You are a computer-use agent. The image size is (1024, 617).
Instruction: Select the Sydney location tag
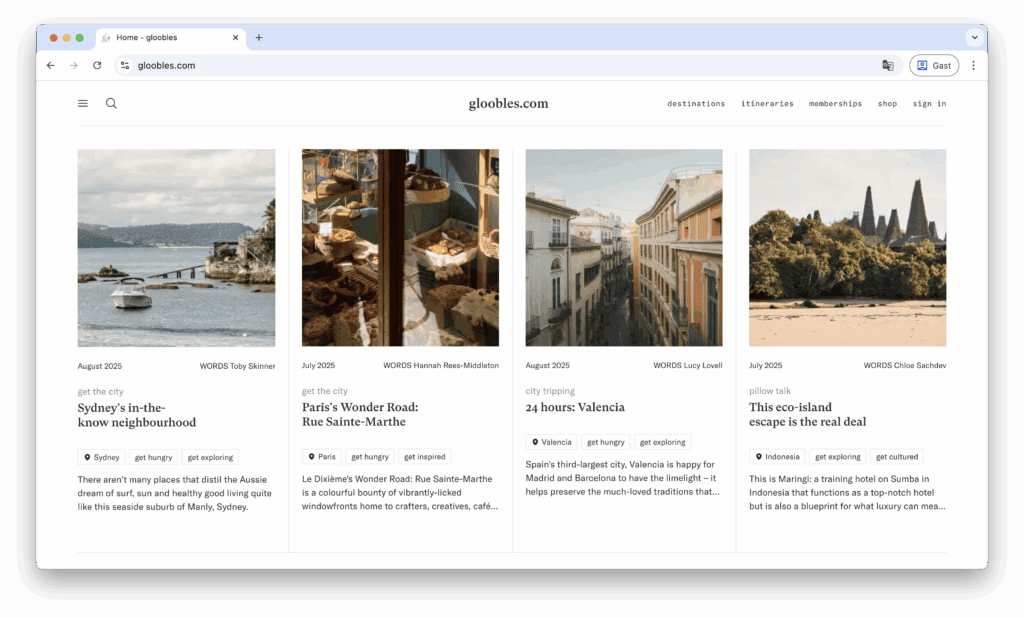coord(101,457)
